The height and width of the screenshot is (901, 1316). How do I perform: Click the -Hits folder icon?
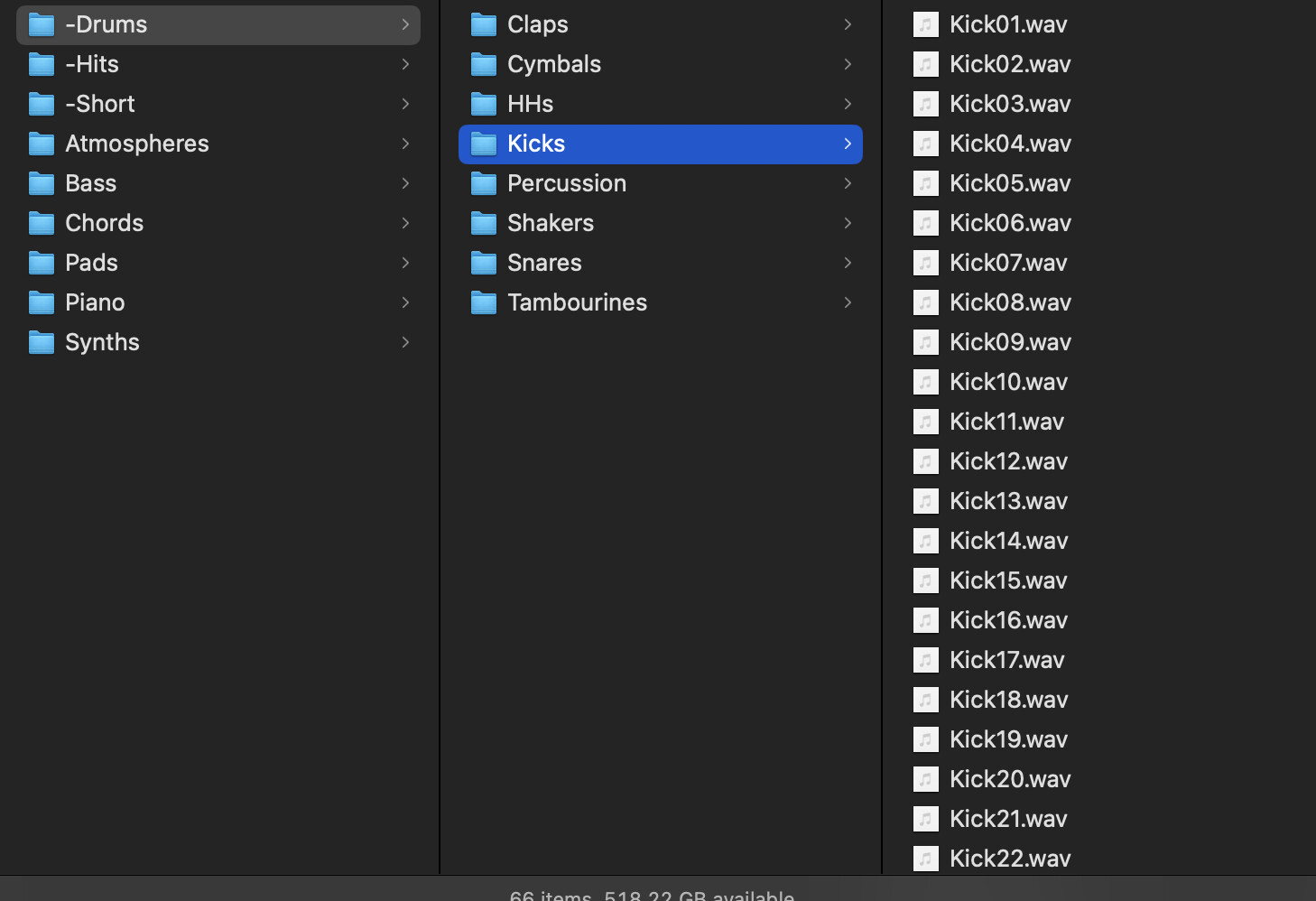coord(42,64)
